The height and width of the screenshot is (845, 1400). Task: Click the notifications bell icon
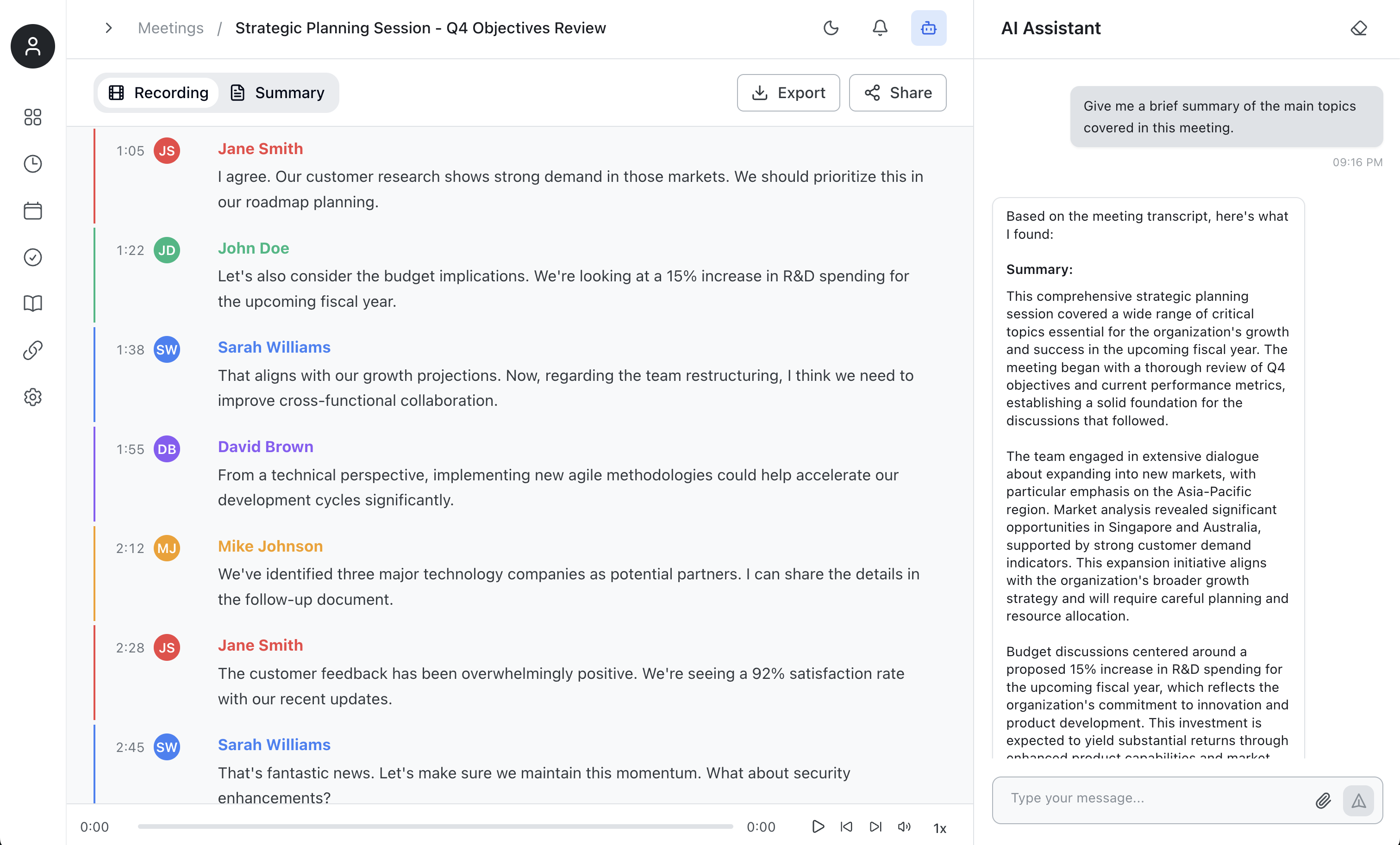pyautogui.click(x=880, y=28)
